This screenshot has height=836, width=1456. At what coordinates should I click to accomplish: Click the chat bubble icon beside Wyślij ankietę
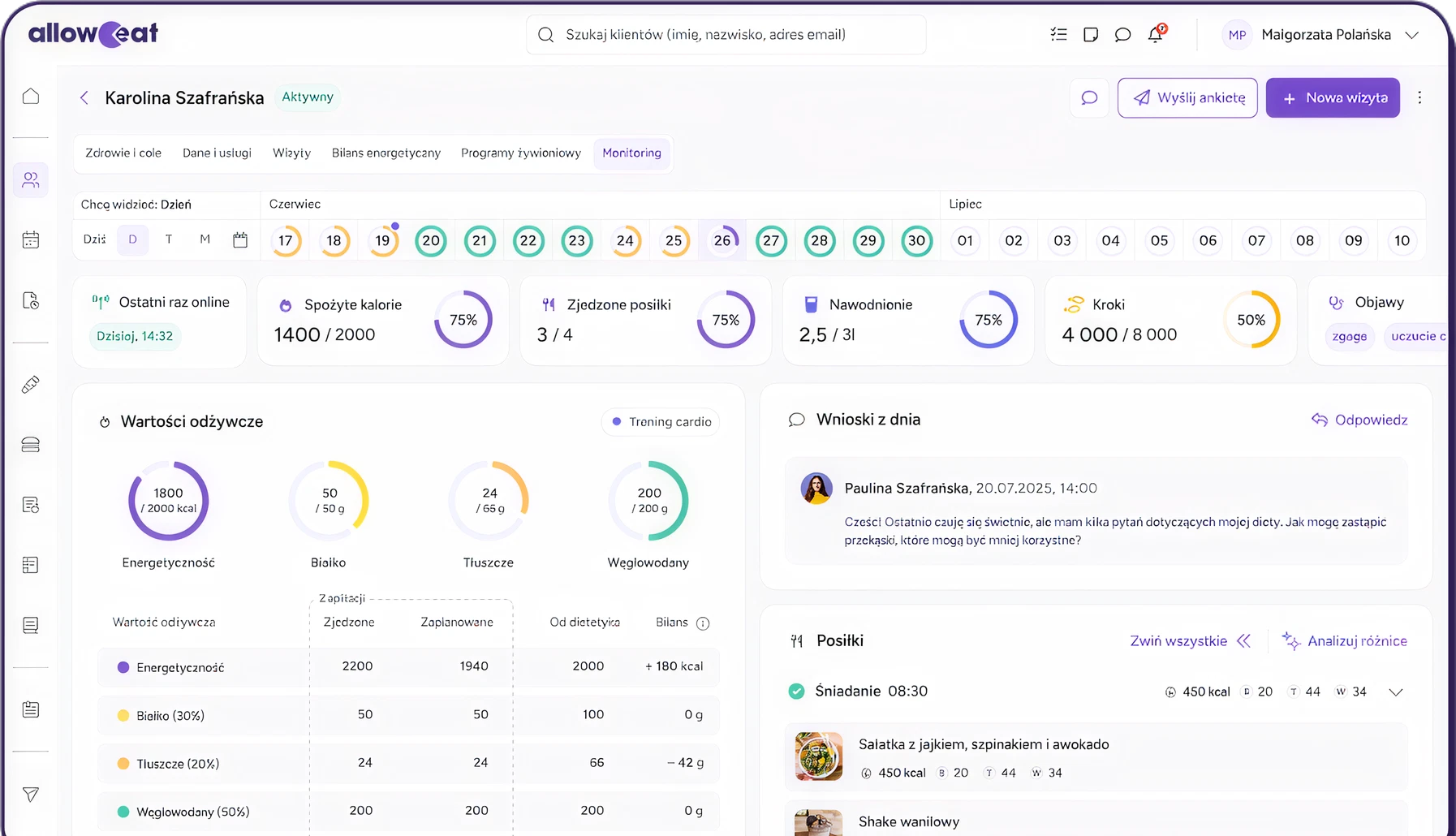1089,98
